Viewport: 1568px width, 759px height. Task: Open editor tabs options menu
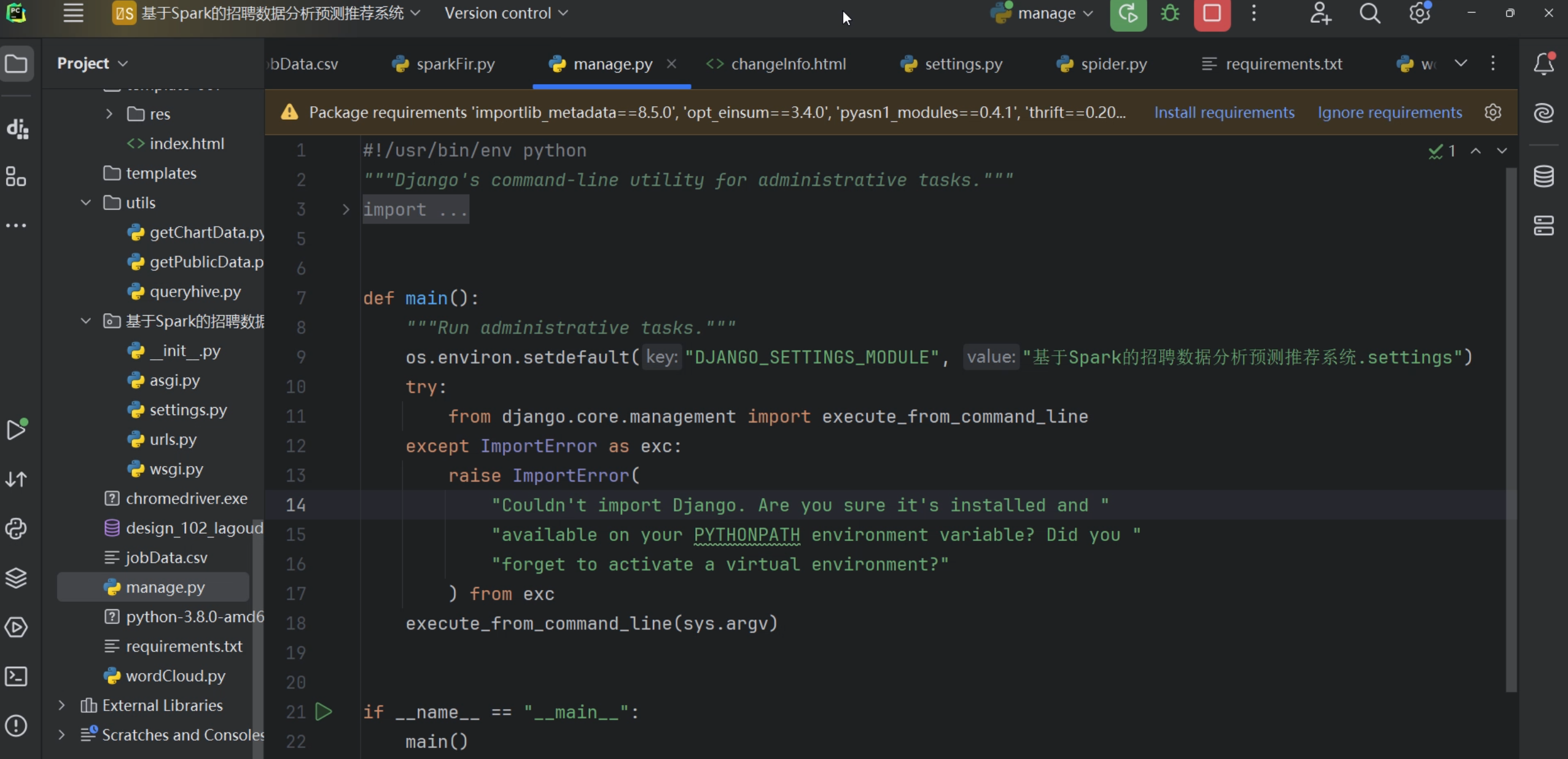[x=1493, y=63]
